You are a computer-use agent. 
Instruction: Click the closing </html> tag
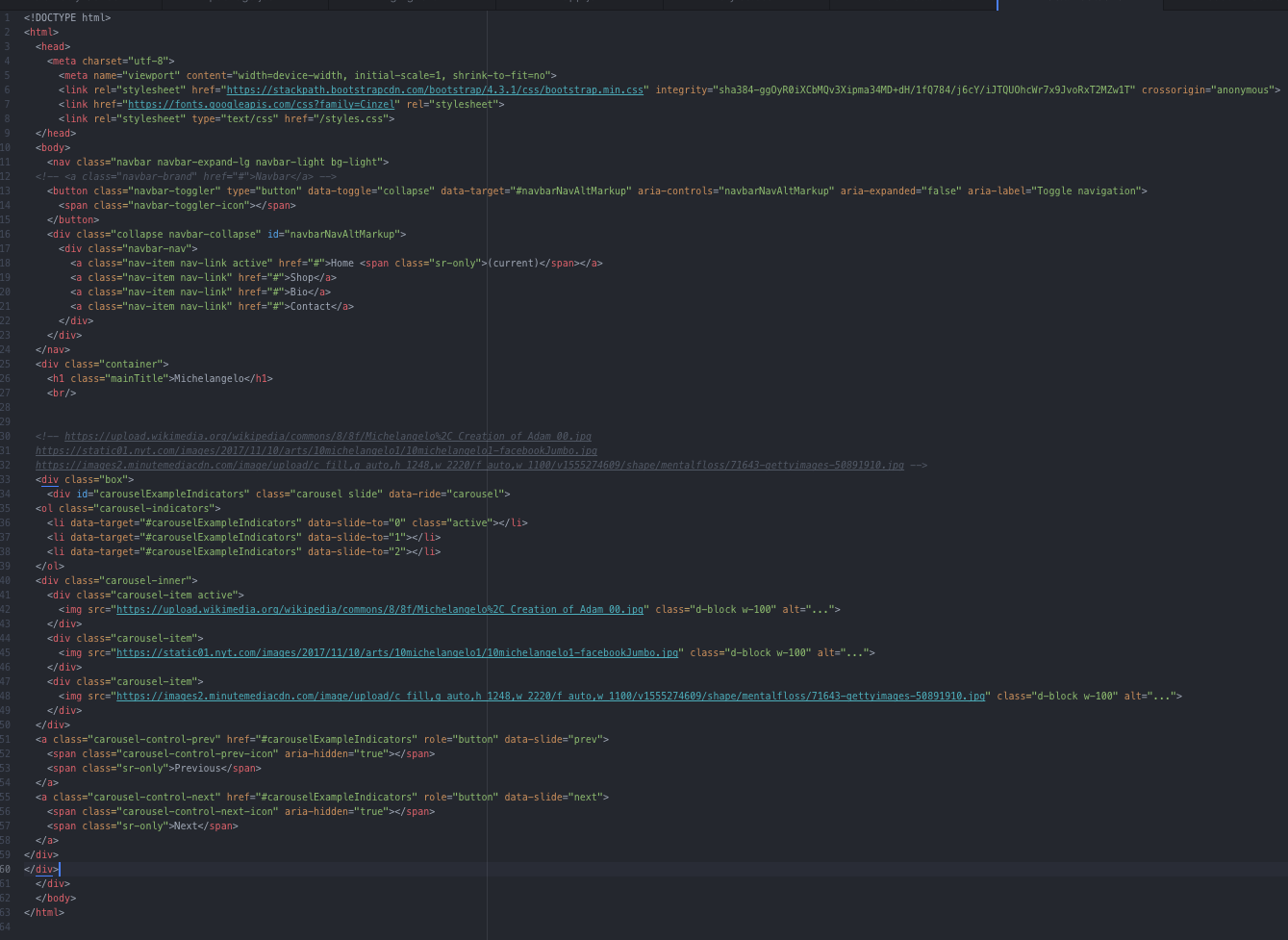[44, 912]
